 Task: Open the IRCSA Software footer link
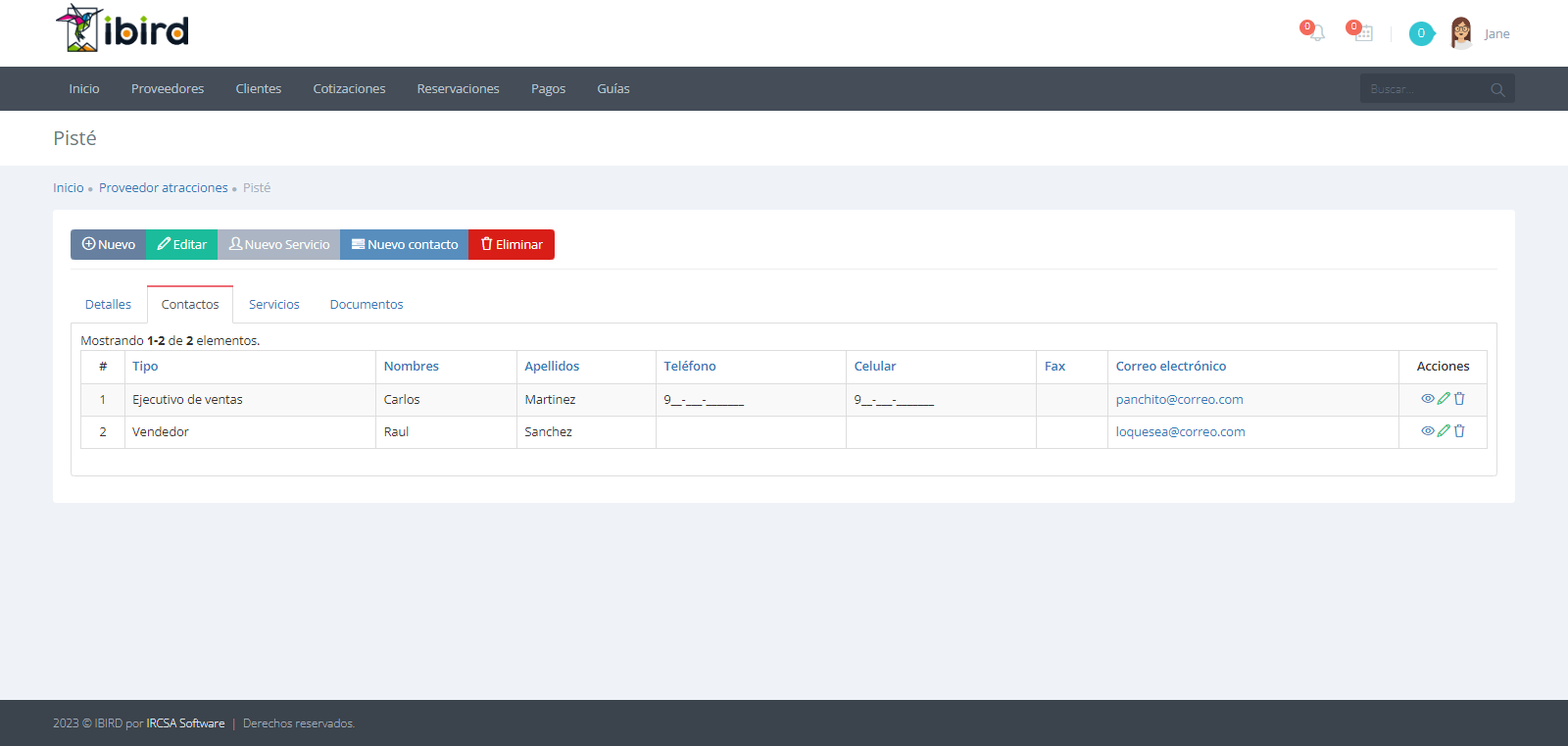tap(185, 723)
